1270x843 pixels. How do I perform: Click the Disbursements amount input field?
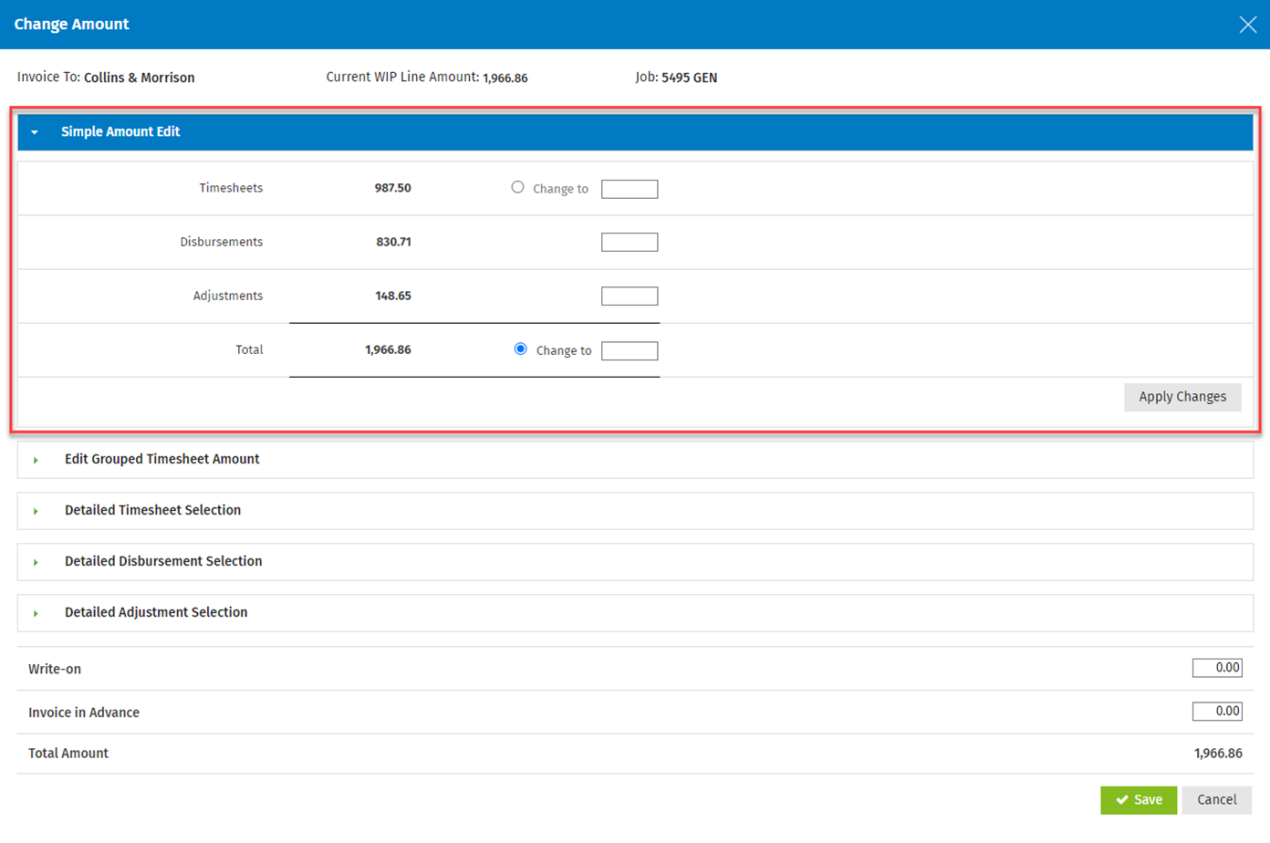tap(629, 242)
